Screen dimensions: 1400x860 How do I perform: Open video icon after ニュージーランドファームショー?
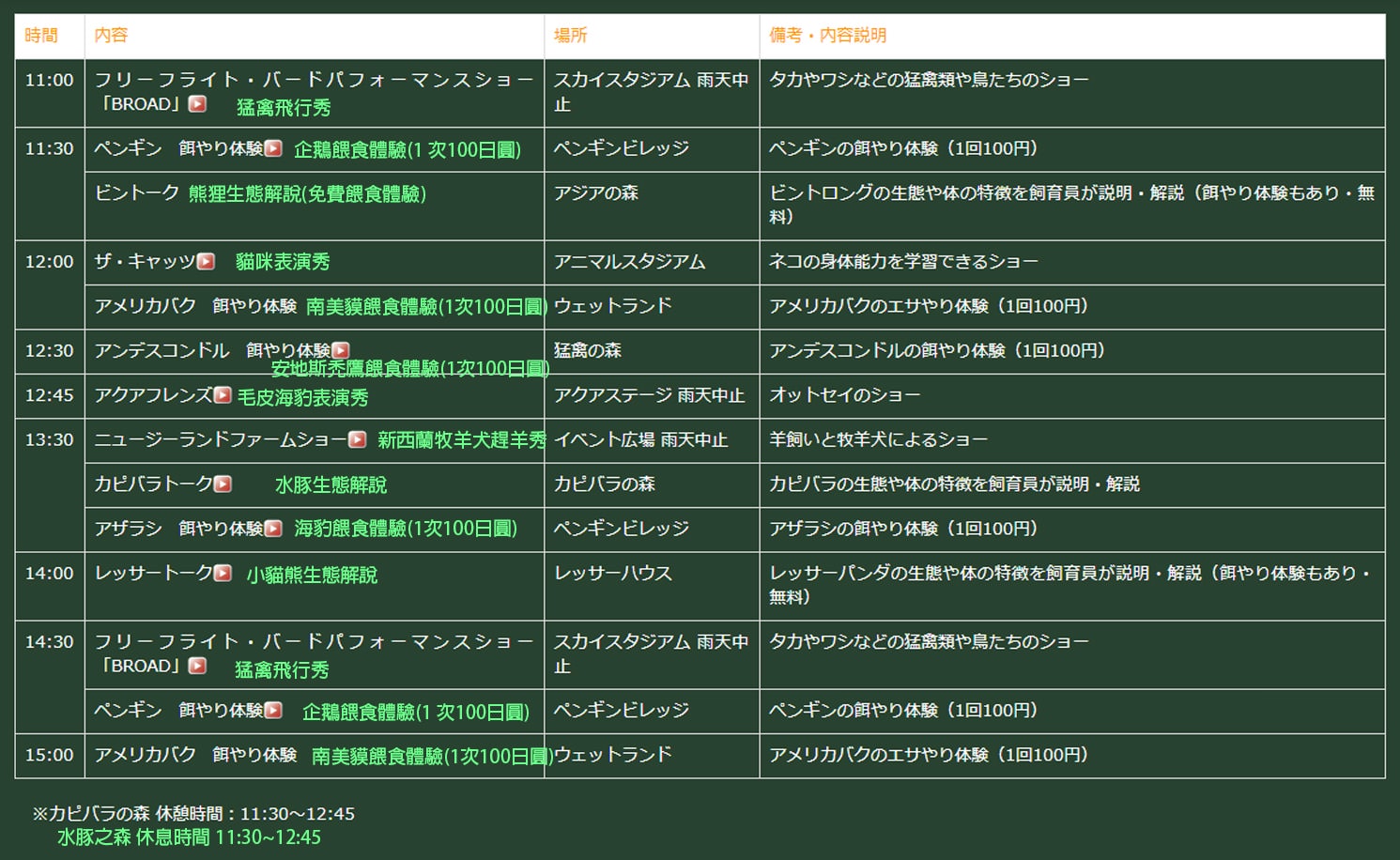point(358,439)
